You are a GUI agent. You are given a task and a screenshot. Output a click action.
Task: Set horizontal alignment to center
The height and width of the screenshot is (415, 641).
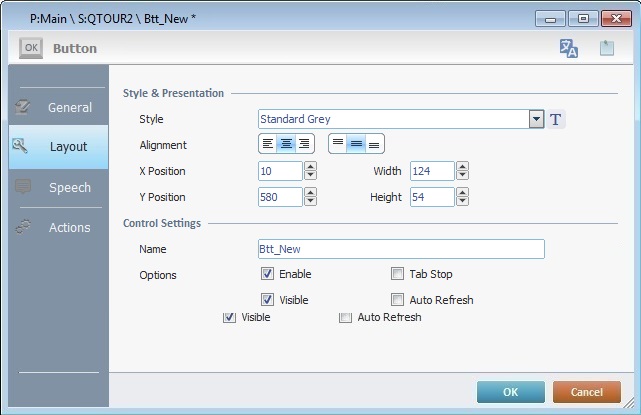tap(286, 144)
